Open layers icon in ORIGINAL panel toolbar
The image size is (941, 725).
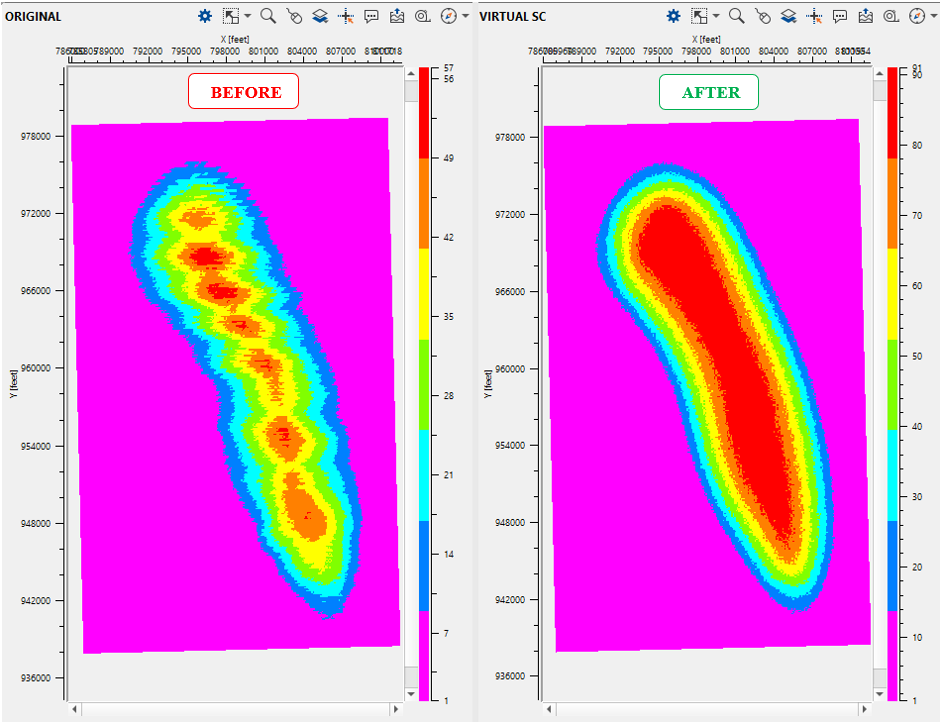320,16
